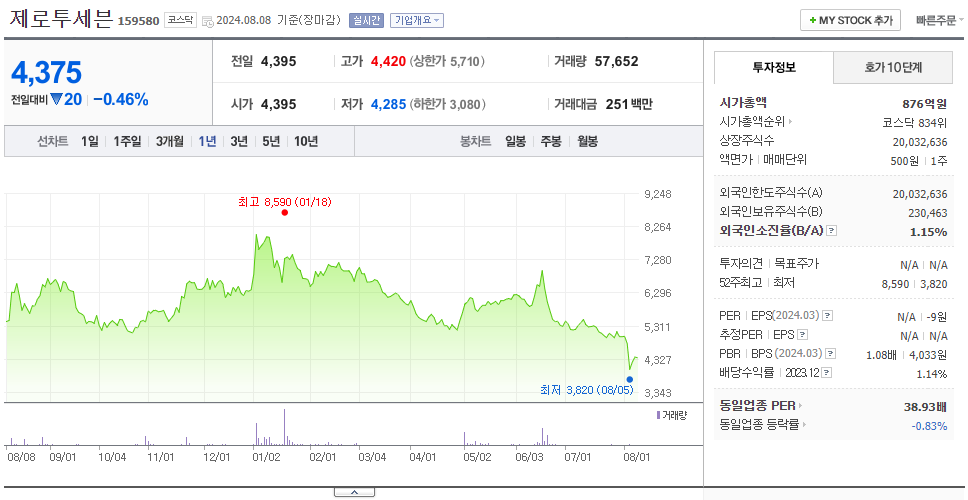Select the 10년 line chart period
The image size is (968, 500).
(x=306, y=141)
